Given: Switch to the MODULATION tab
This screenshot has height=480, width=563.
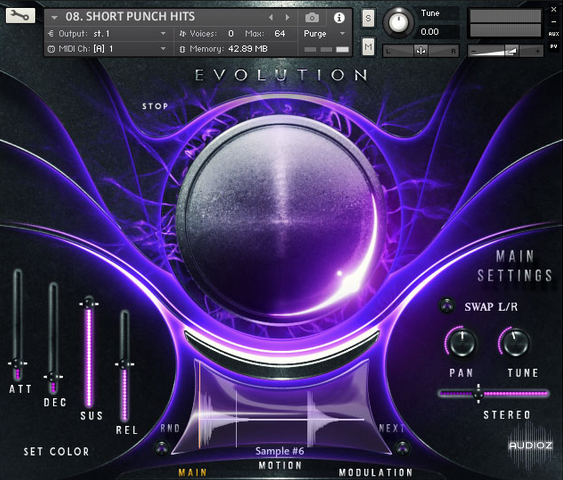Looking at the screenshot, I should click(x=376, y=472).
